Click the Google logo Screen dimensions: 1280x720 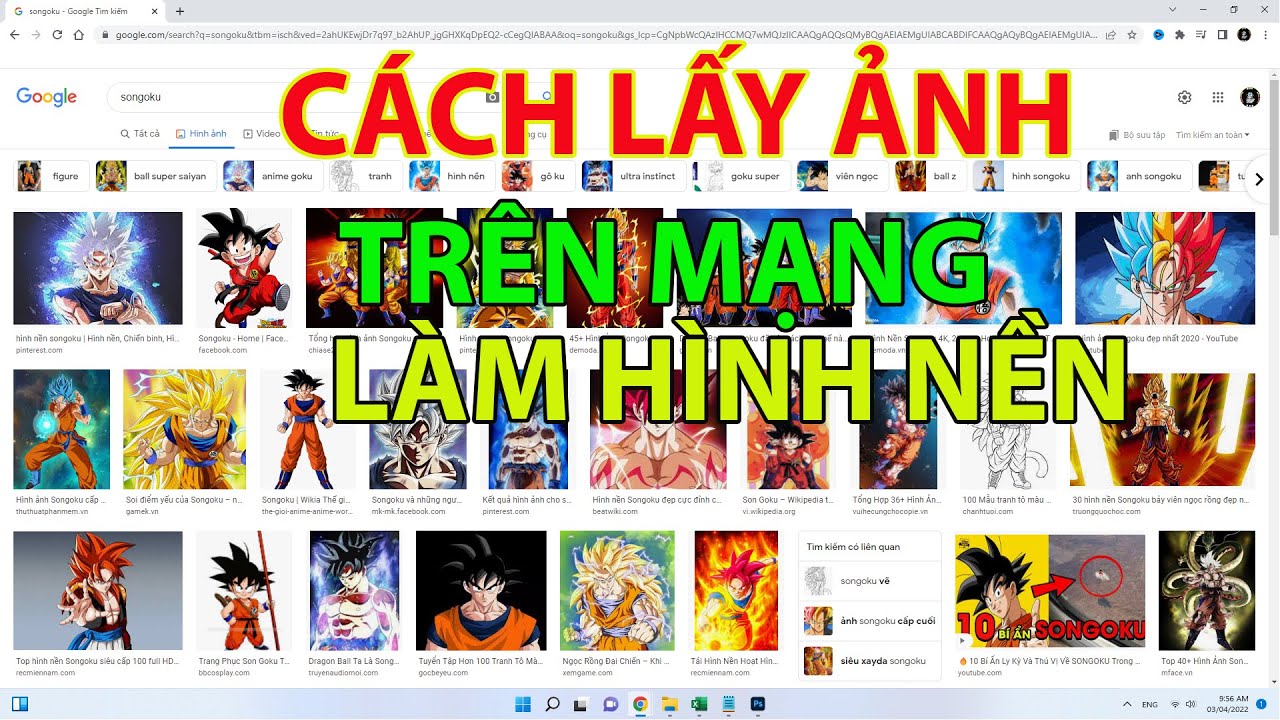pos(46,97)
